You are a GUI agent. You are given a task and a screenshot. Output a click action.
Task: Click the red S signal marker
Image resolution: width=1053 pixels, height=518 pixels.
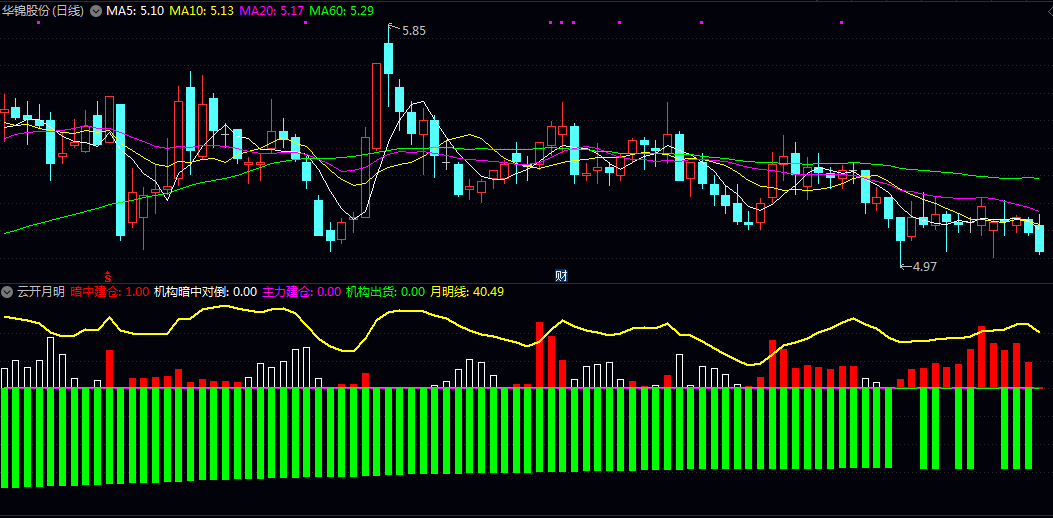(x=107, y=275)
